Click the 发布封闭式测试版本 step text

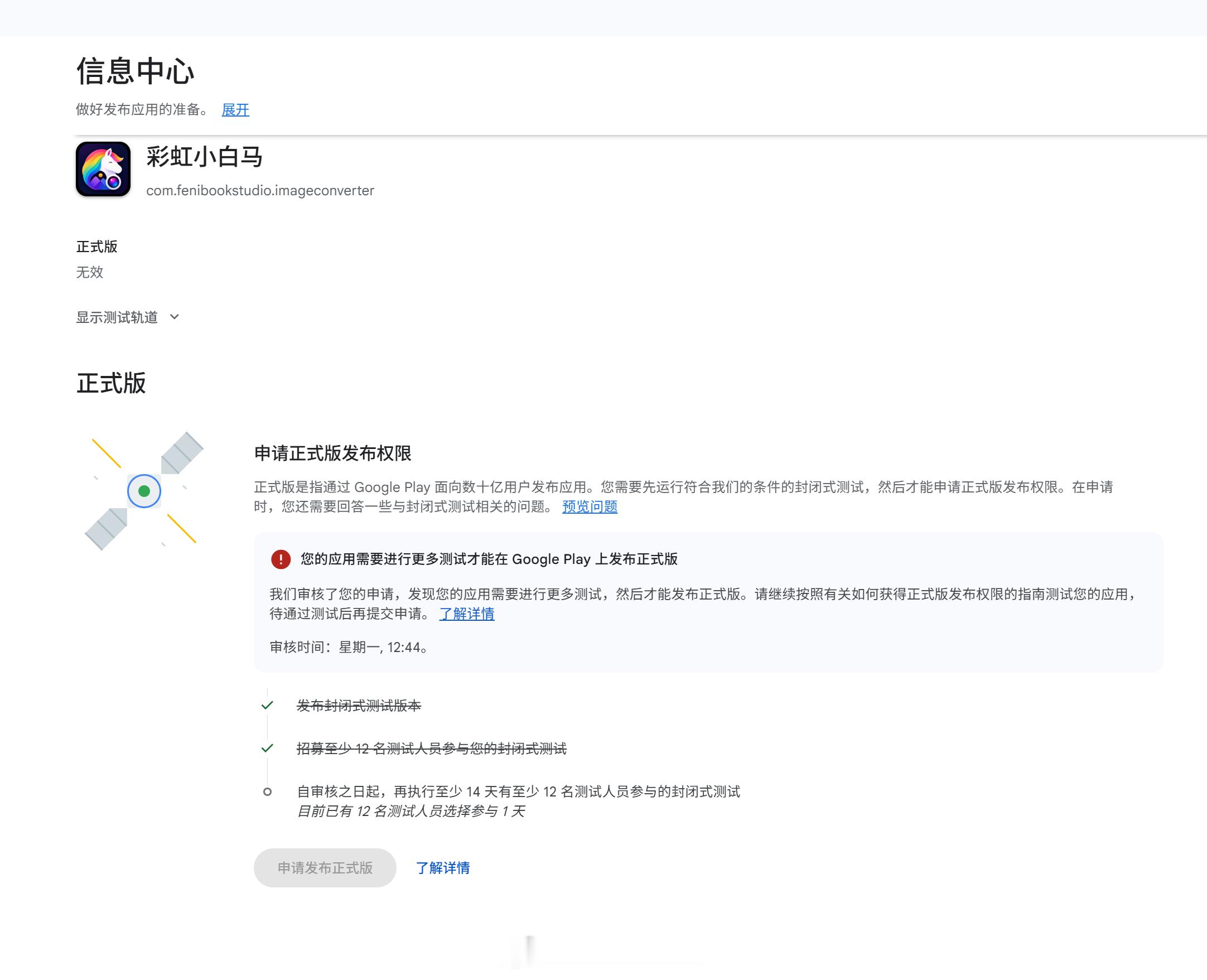[x=359, y=705]
